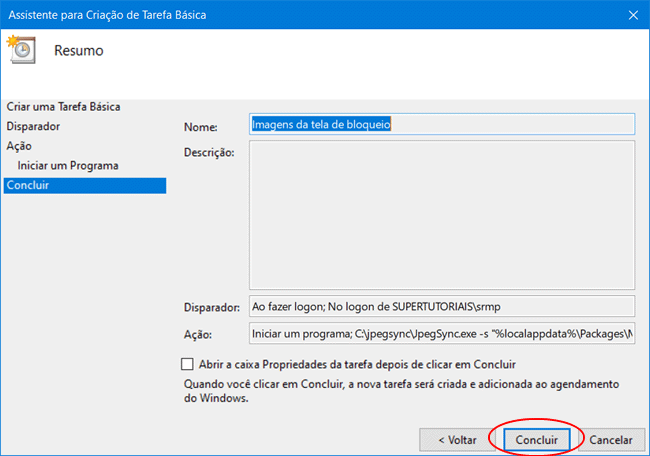The width and height of the screenshot is (650, 456).
Task: Click the 'Resumo' header title
Action: tap(78, 50)
